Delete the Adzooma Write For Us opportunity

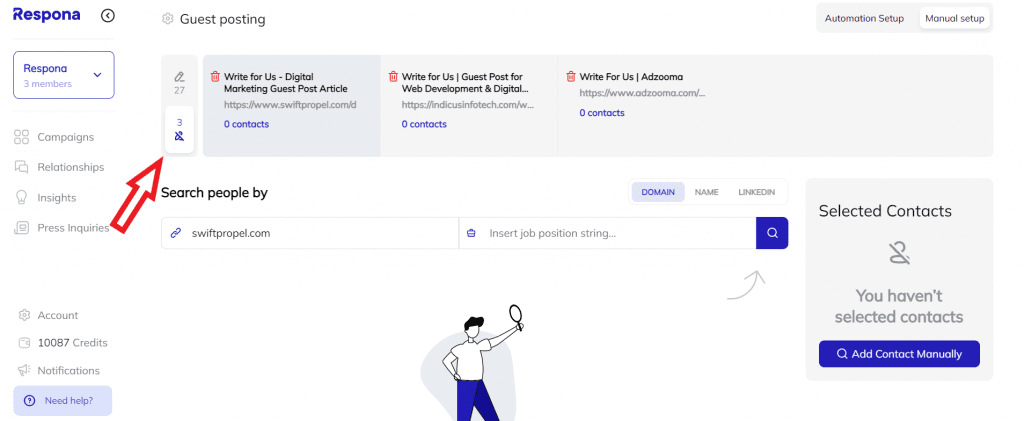click(570, 76)
